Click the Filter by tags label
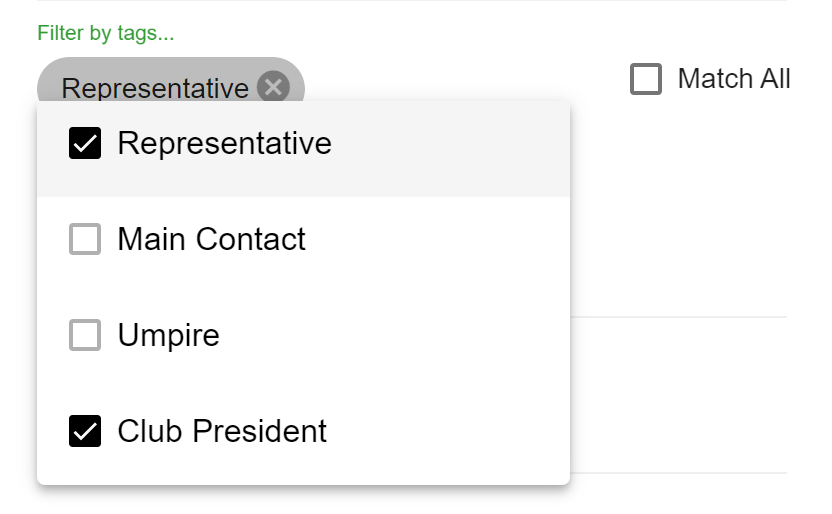Image resolution: width=832 pixels, height=514 pixels. 106,33
